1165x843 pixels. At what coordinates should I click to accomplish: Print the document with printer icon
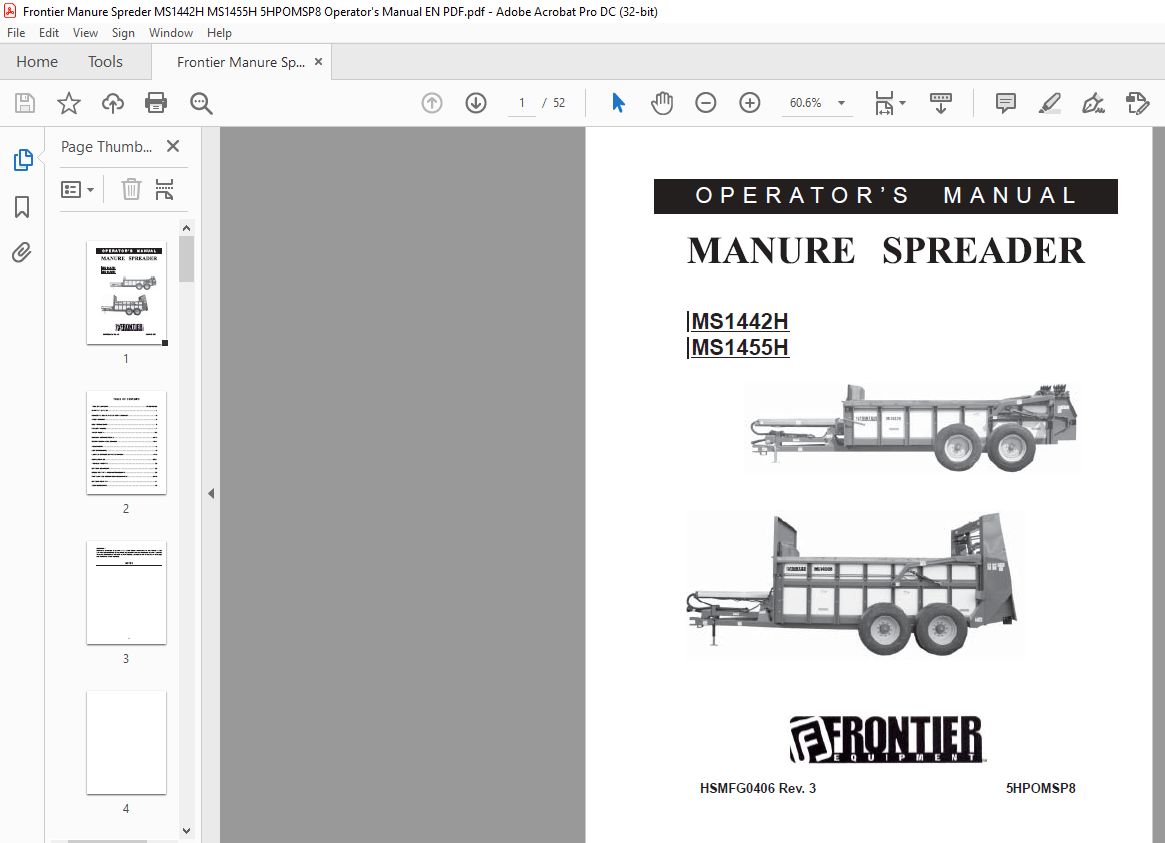coord(156,102)
